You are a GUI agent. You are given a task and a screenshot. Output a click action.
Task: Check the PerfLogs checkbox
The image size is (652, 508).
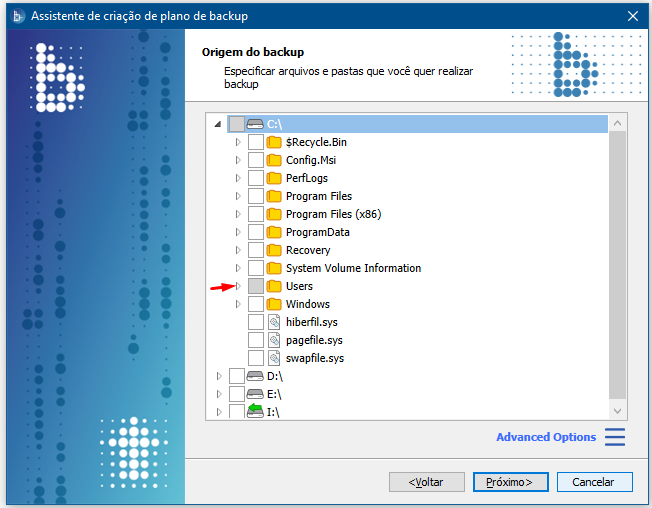pyautogui.click(x=256, y=178)
